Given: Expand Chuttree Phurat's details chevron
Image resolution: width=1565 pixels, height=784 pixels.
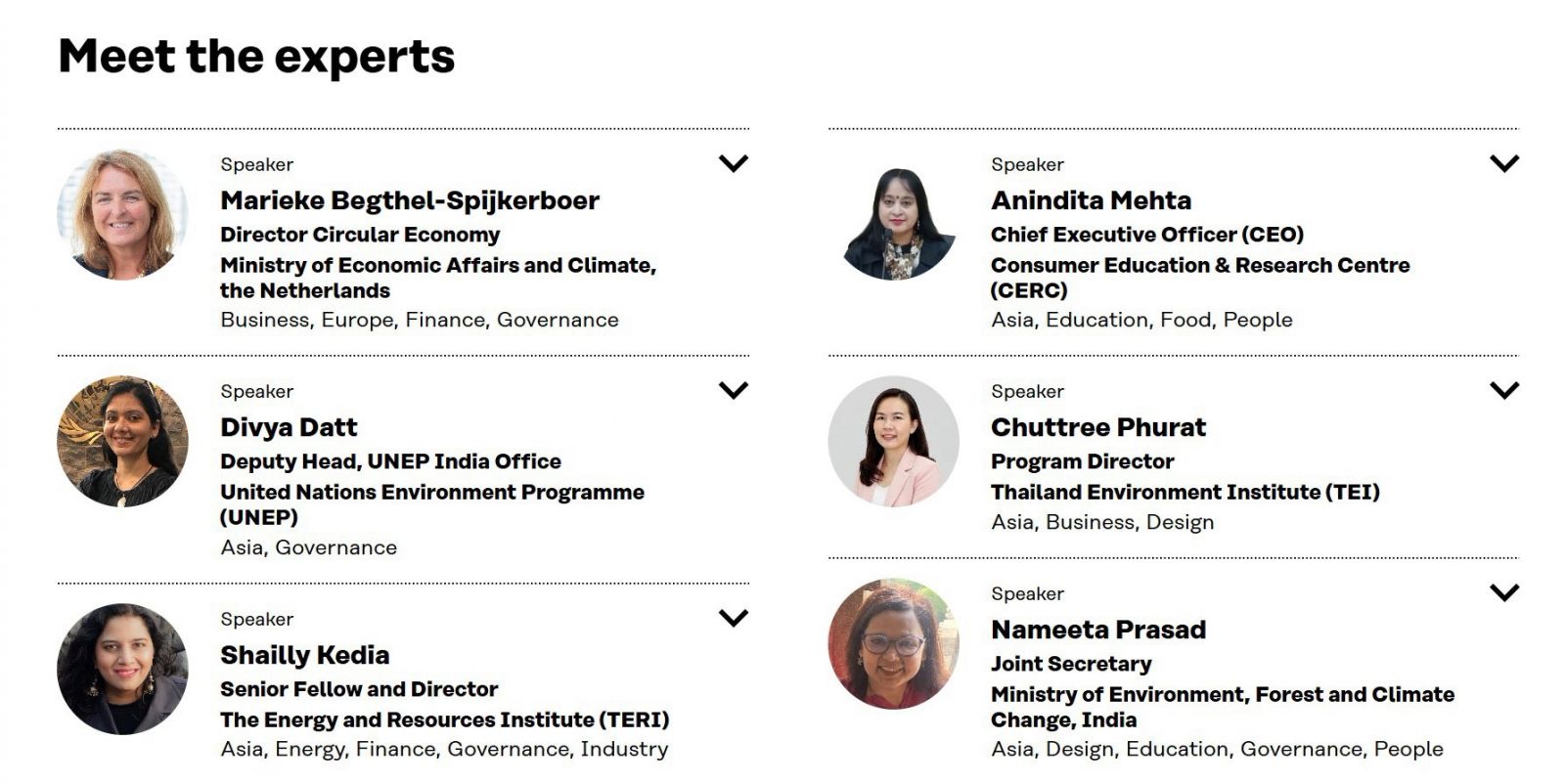Looking at the screenshot, I should [1503, 390].
